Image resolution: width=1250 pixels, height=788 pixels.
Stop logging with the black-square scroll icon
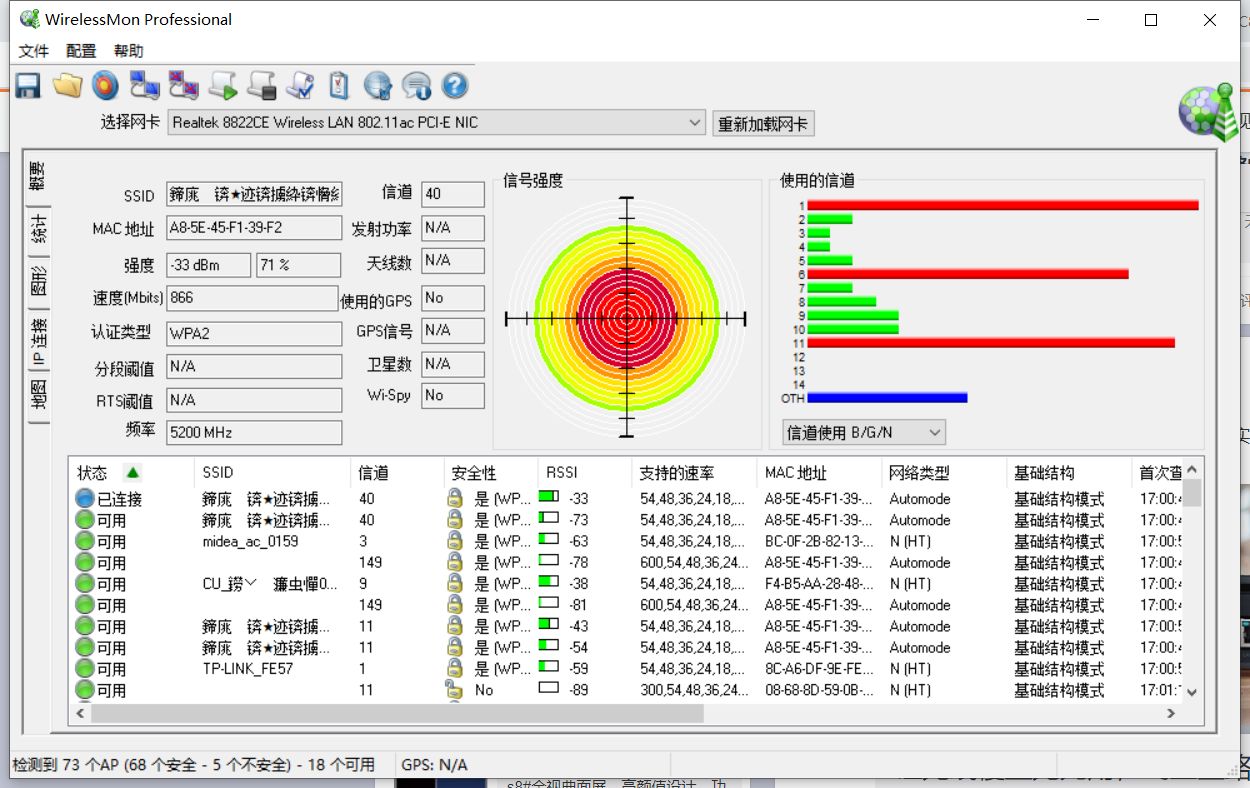(x=262, y=86)
